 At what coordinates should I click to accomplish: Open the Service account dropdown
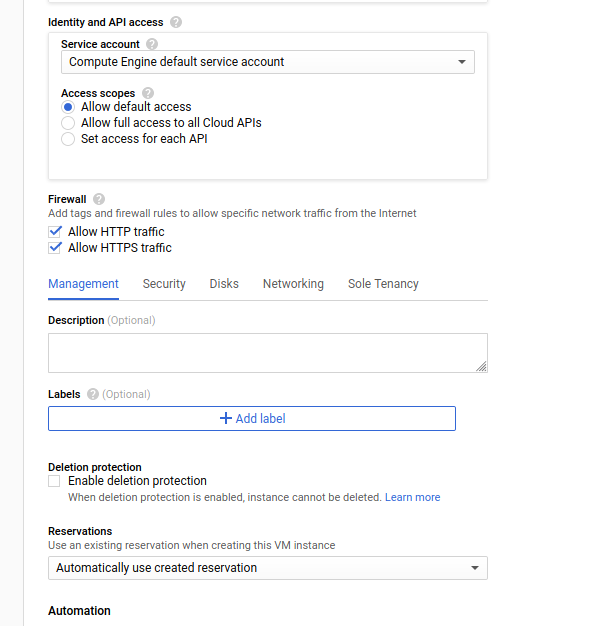[x=268, y=62]
